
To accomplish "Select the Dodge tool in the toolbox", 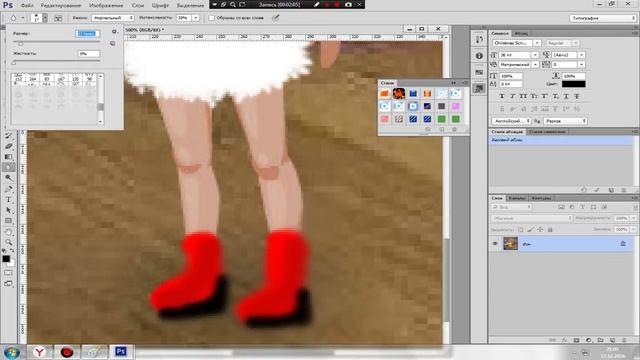I will (9, 178).
